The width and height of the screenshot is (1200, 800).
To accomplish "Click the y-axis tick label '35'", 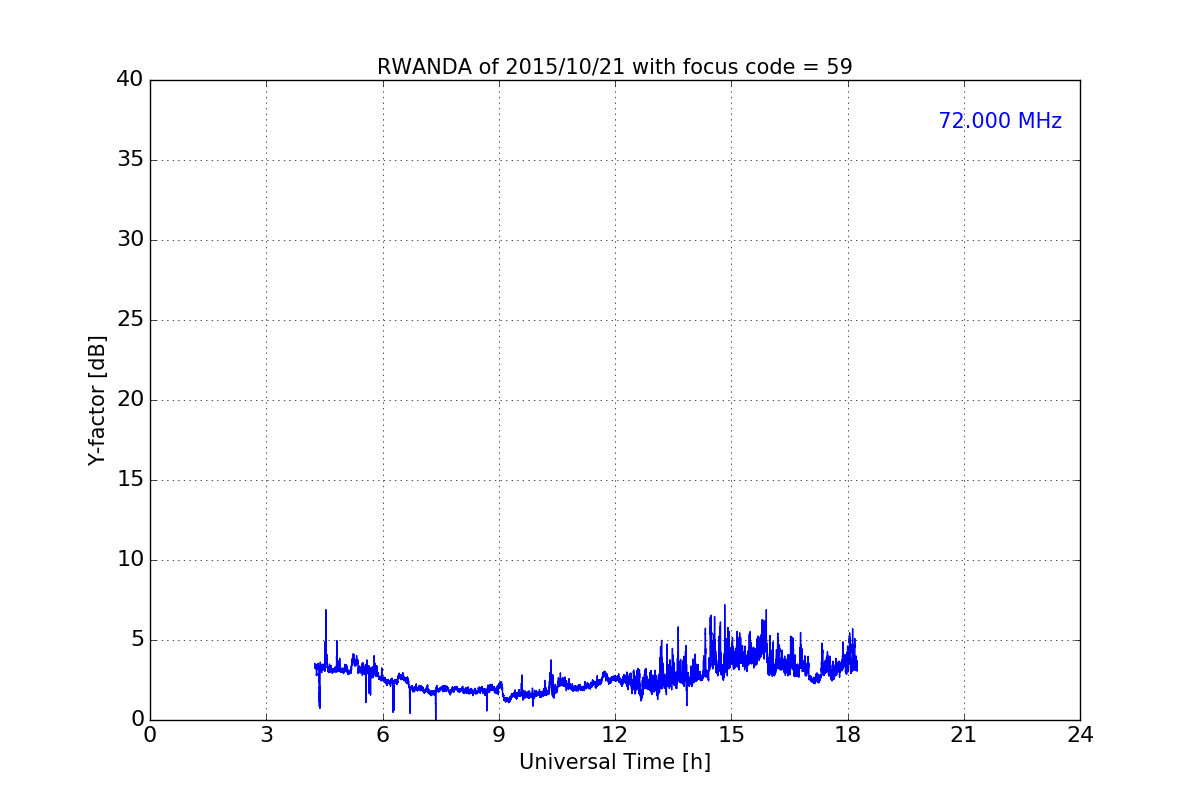I will click(x=130, y=160).
